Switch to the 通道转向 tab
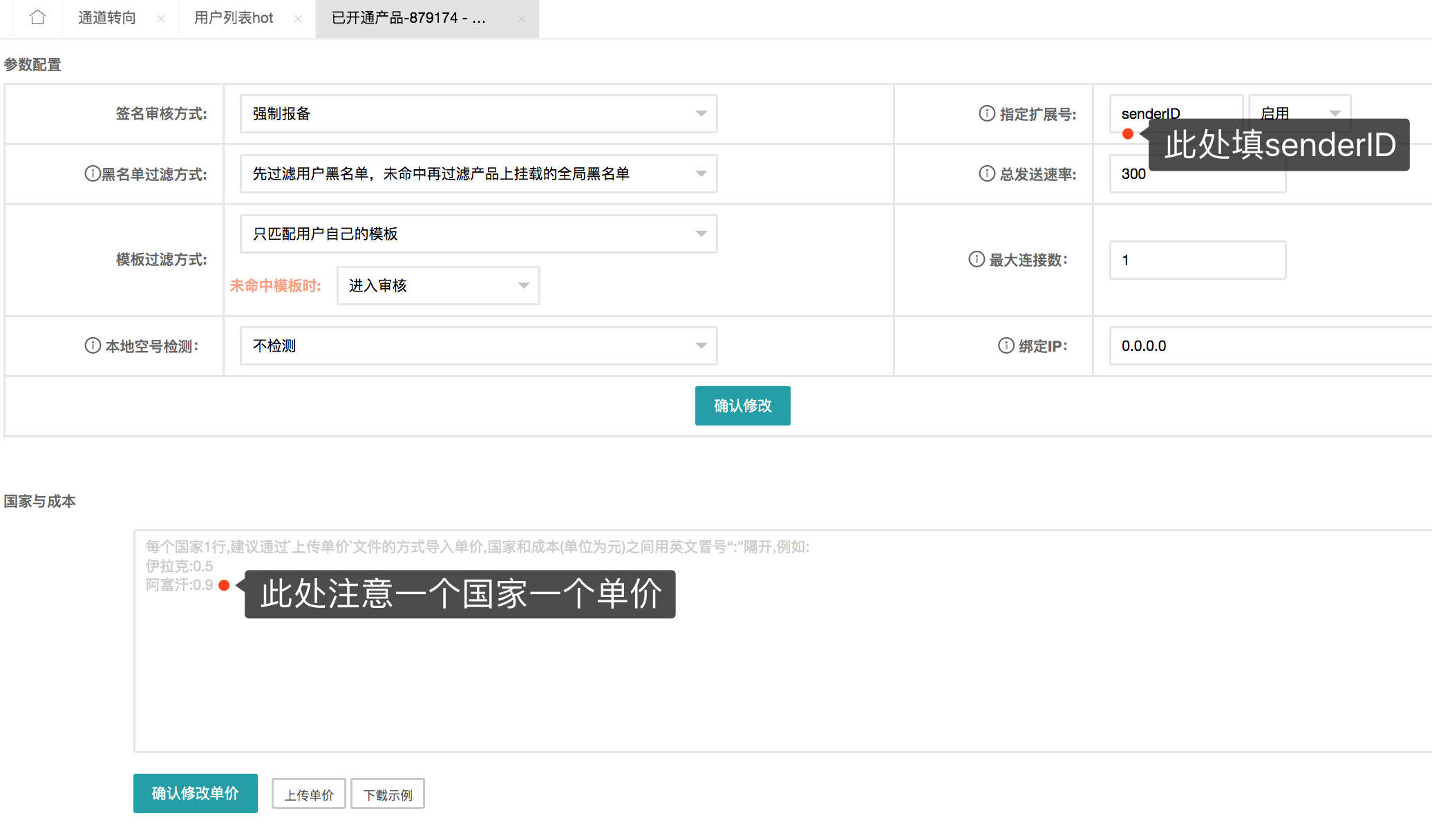Screen dimensions: 1432x840 click(x=107, y=18)
